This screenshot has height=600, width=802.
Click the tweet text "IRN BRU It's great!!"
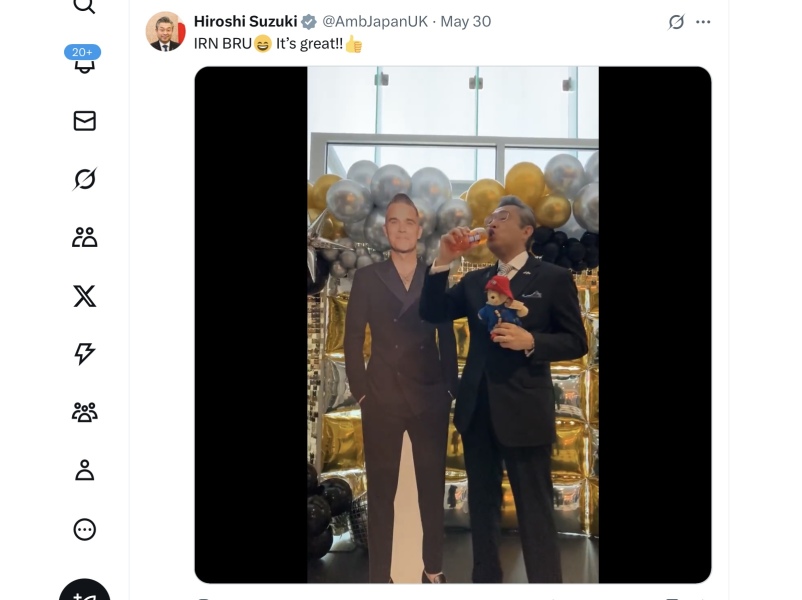point(278,44)
